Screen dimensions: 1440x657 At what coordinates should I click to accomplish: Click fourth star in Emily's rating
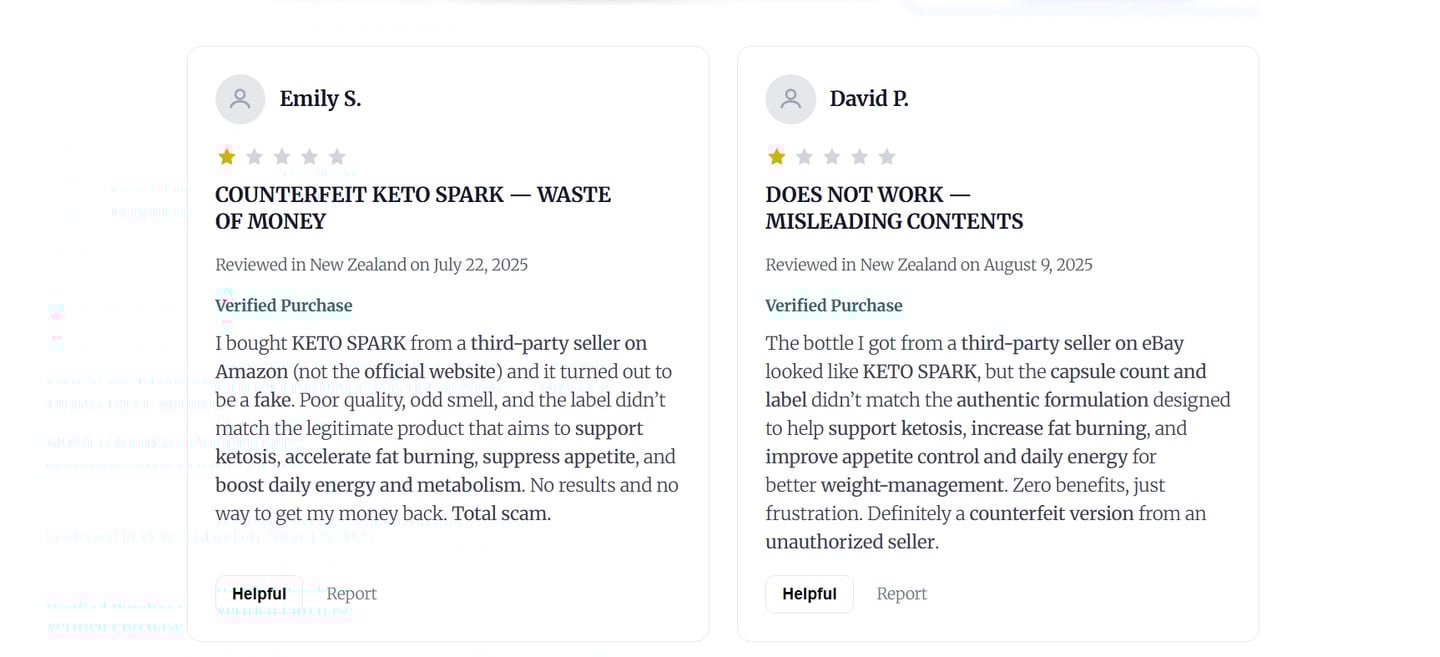309,157
